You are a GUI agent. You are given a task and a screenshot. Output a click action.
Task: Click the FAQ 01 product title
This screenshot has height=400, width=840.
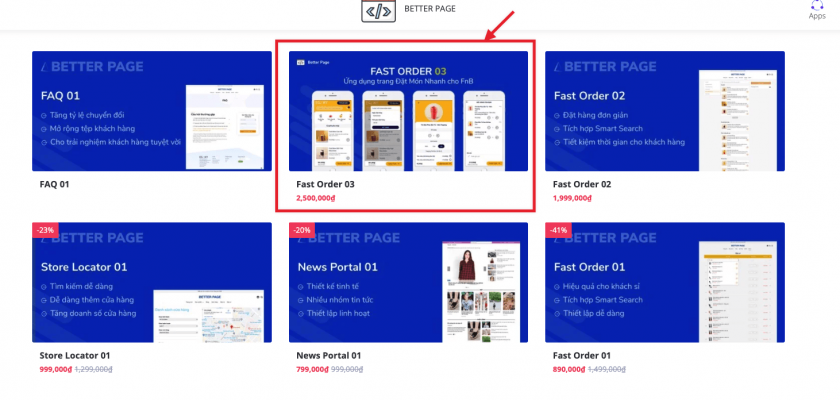pos(55,185)
